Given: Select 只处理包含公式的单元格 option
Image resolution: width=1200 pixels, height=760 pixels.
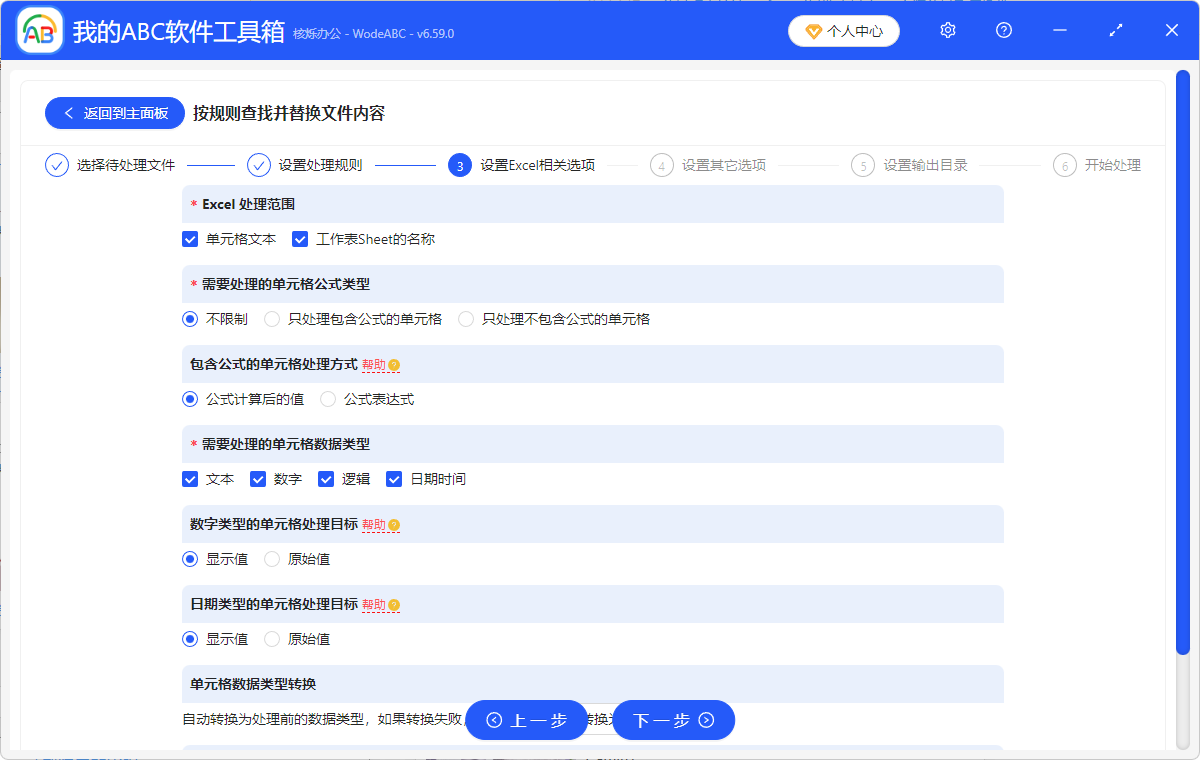Looking at the screenshot, I should click(272, 318).
